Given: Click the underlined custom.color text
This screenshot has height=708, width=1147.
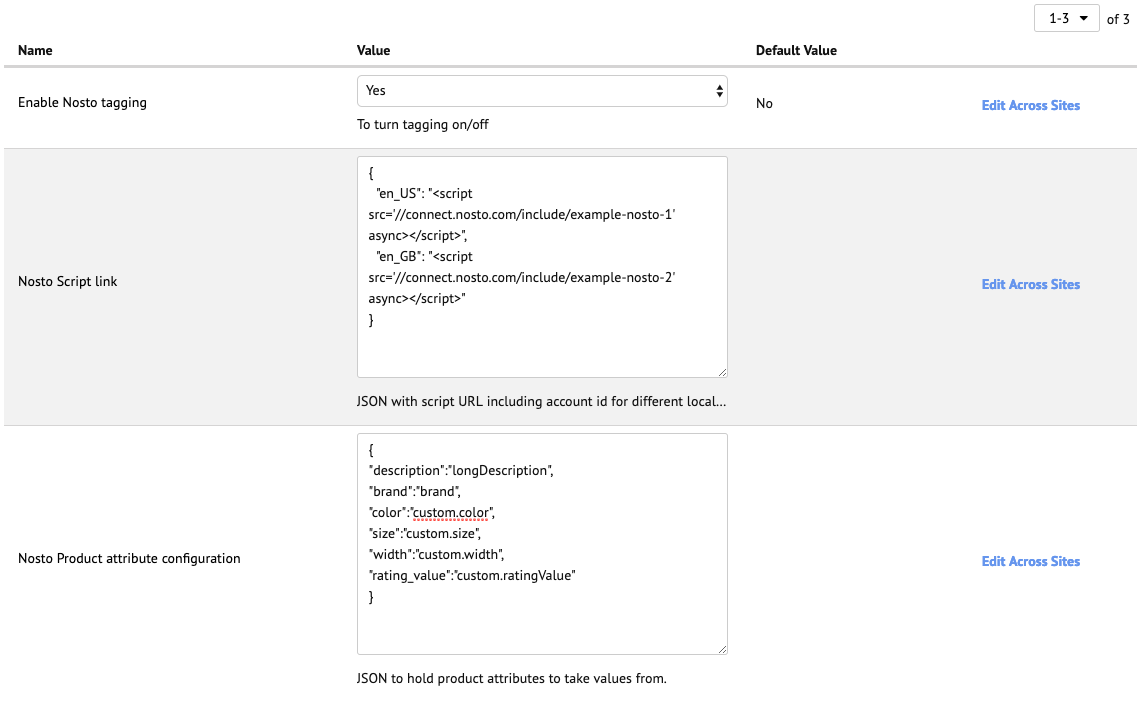Looking at the screenshot, I should coord(451,513).
